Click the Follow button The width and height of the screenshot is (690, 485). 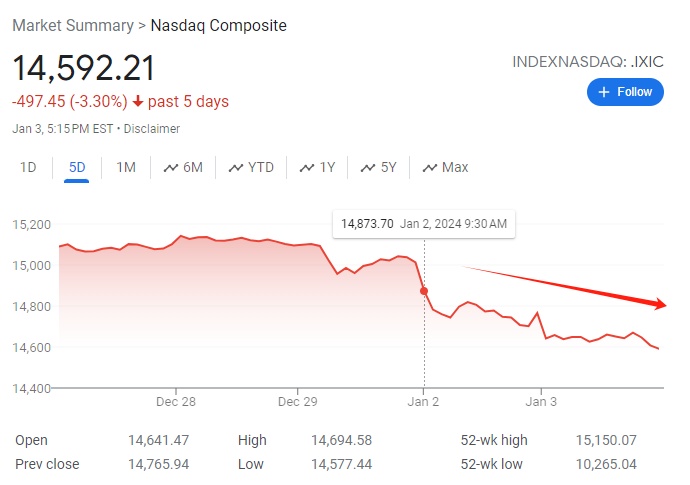tap(625, 92)
